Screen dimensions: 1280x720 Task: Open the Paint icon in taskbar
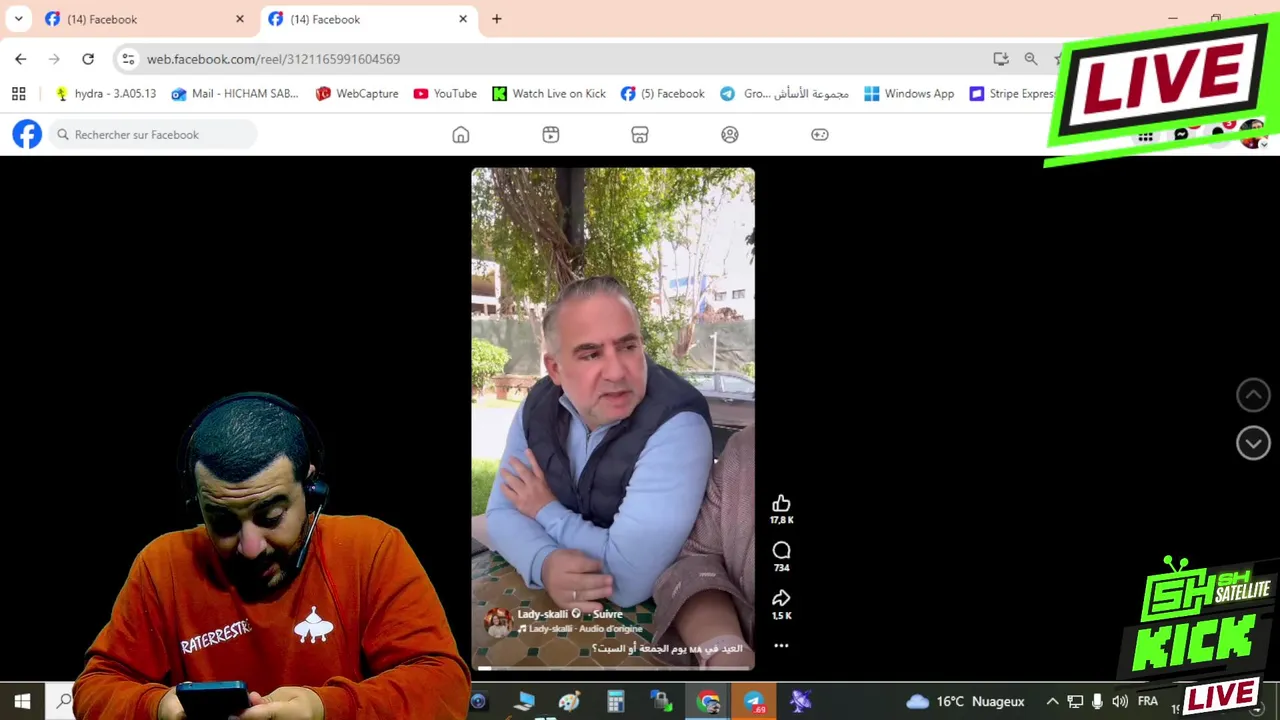[569, 701]
